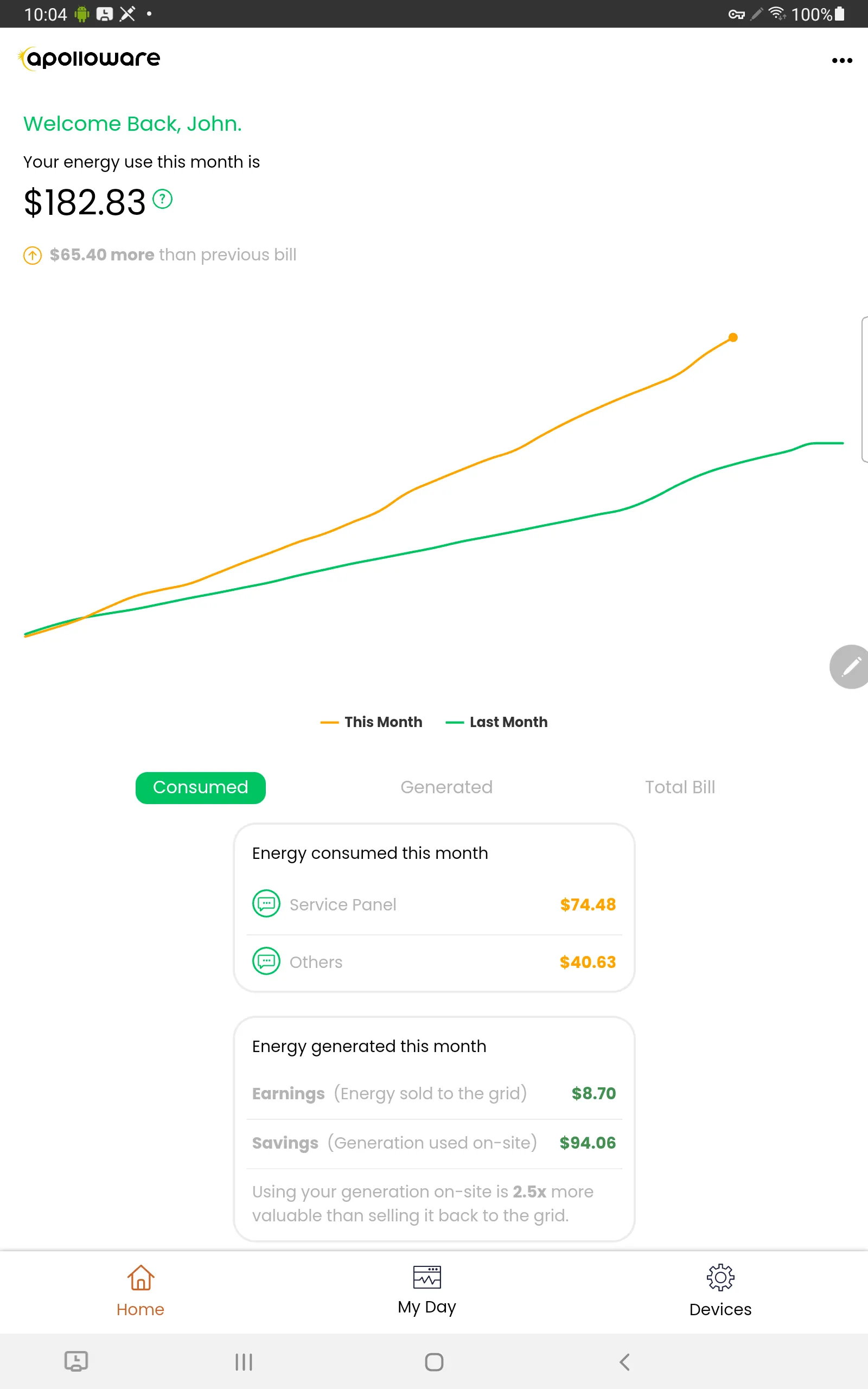Open the Others chat bubble icon

click(266, 961)
